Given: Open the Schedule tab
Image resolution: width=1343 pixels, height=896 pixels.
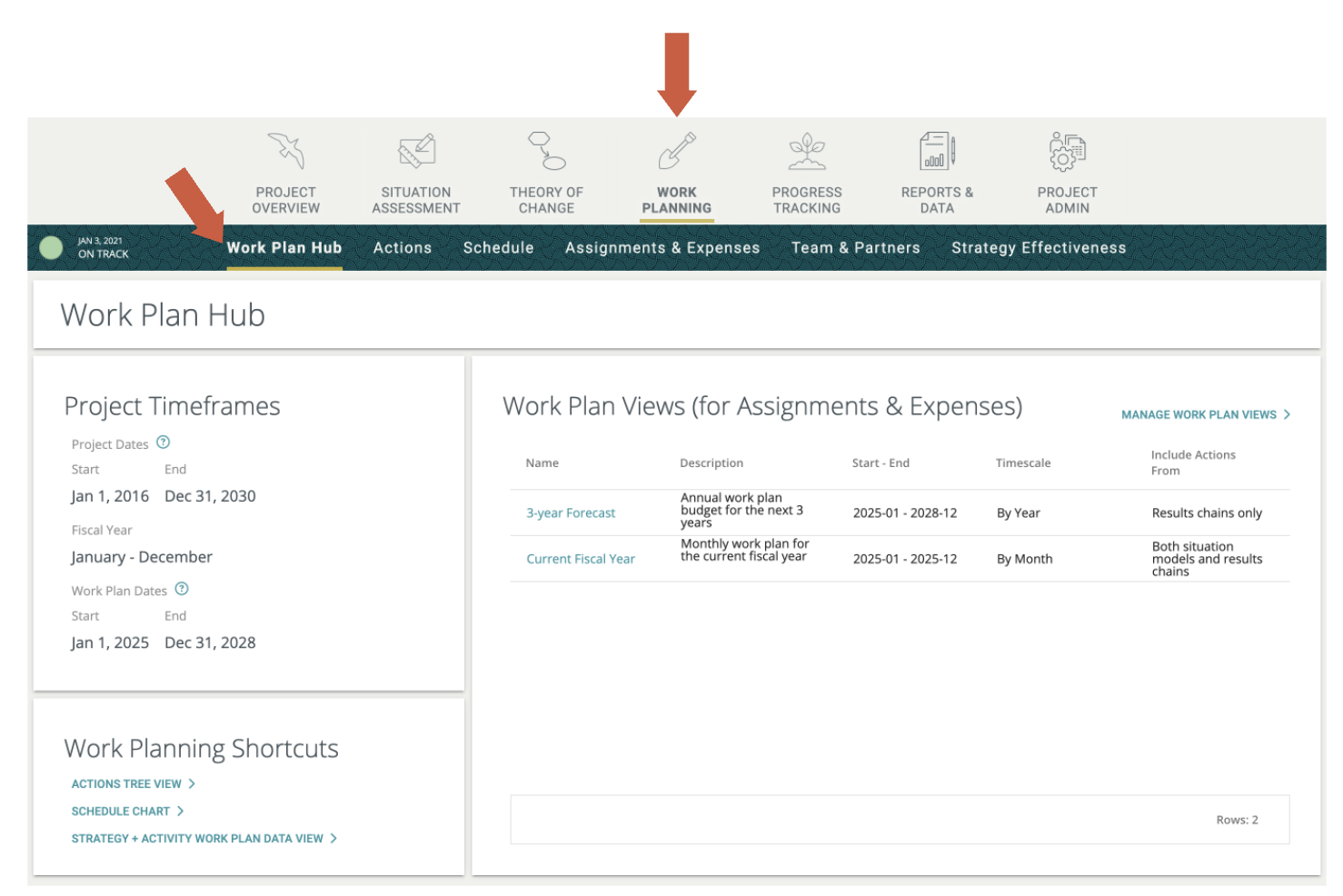Looking at the screenshot, I should pyautogui.click(x=498, y=248).
